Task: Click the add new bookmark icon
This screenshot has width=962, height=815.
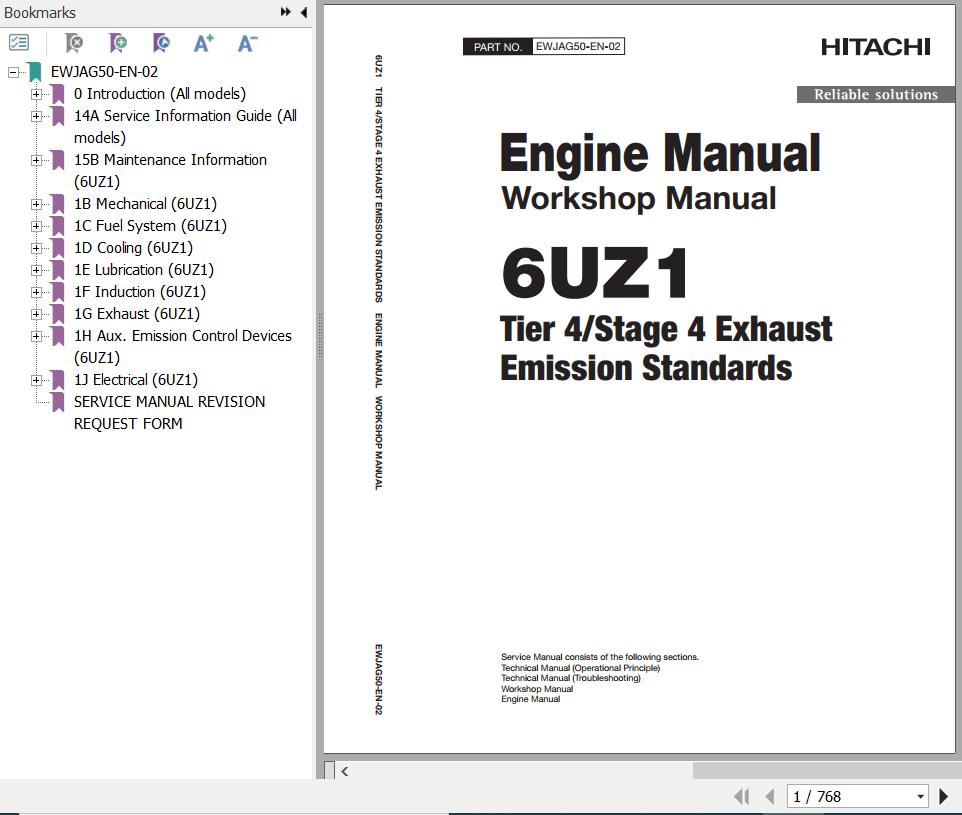Action: 117,43
